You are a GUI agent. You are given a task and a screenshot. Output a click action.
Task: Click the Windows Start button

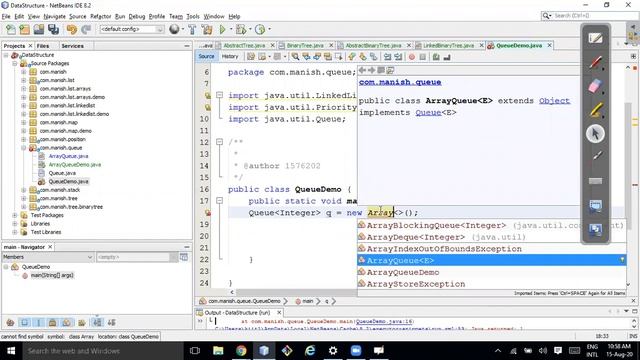click(11, 351)
